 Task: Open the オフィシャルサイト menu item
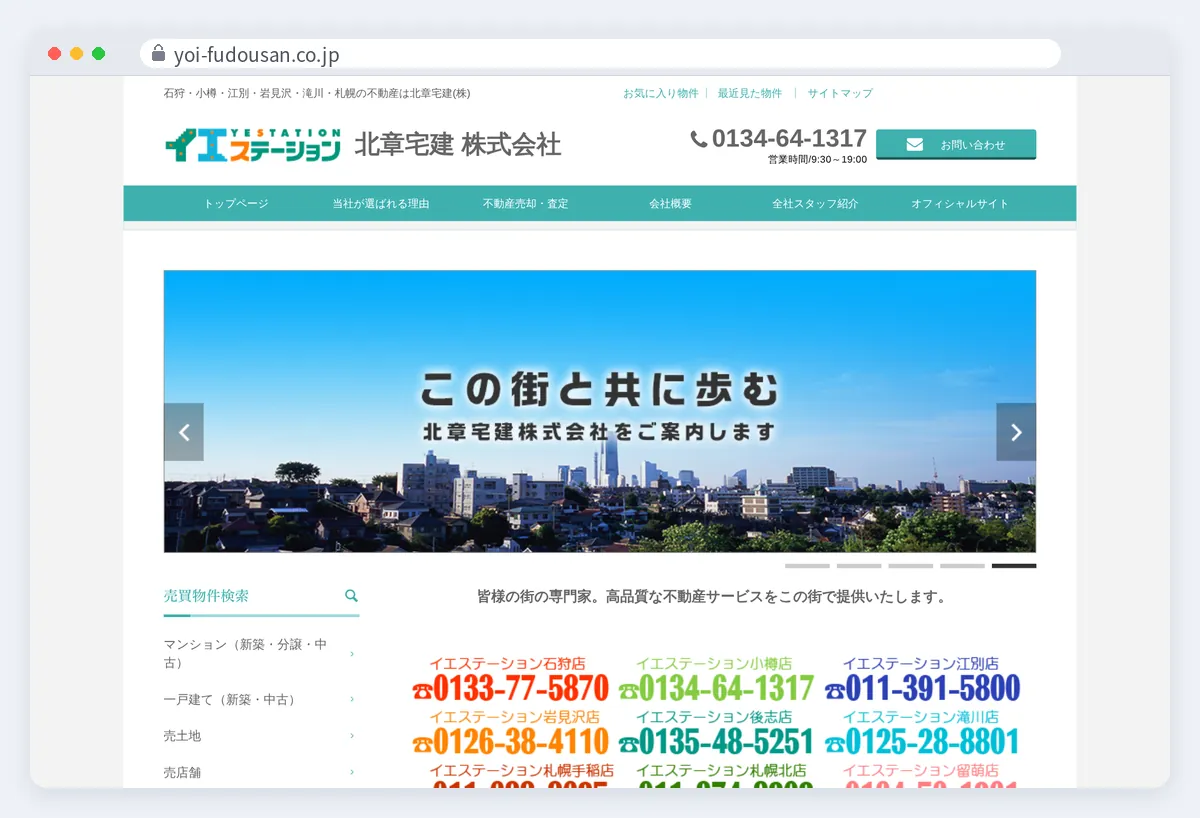coord(960,203)
